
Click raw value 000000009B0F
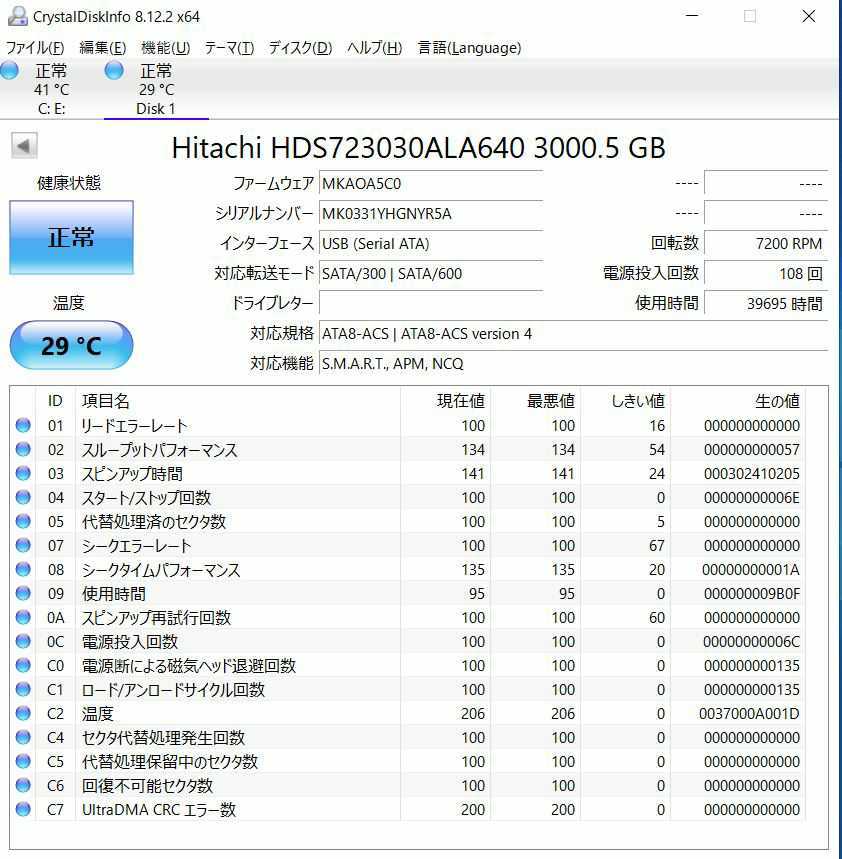point(752,594)
